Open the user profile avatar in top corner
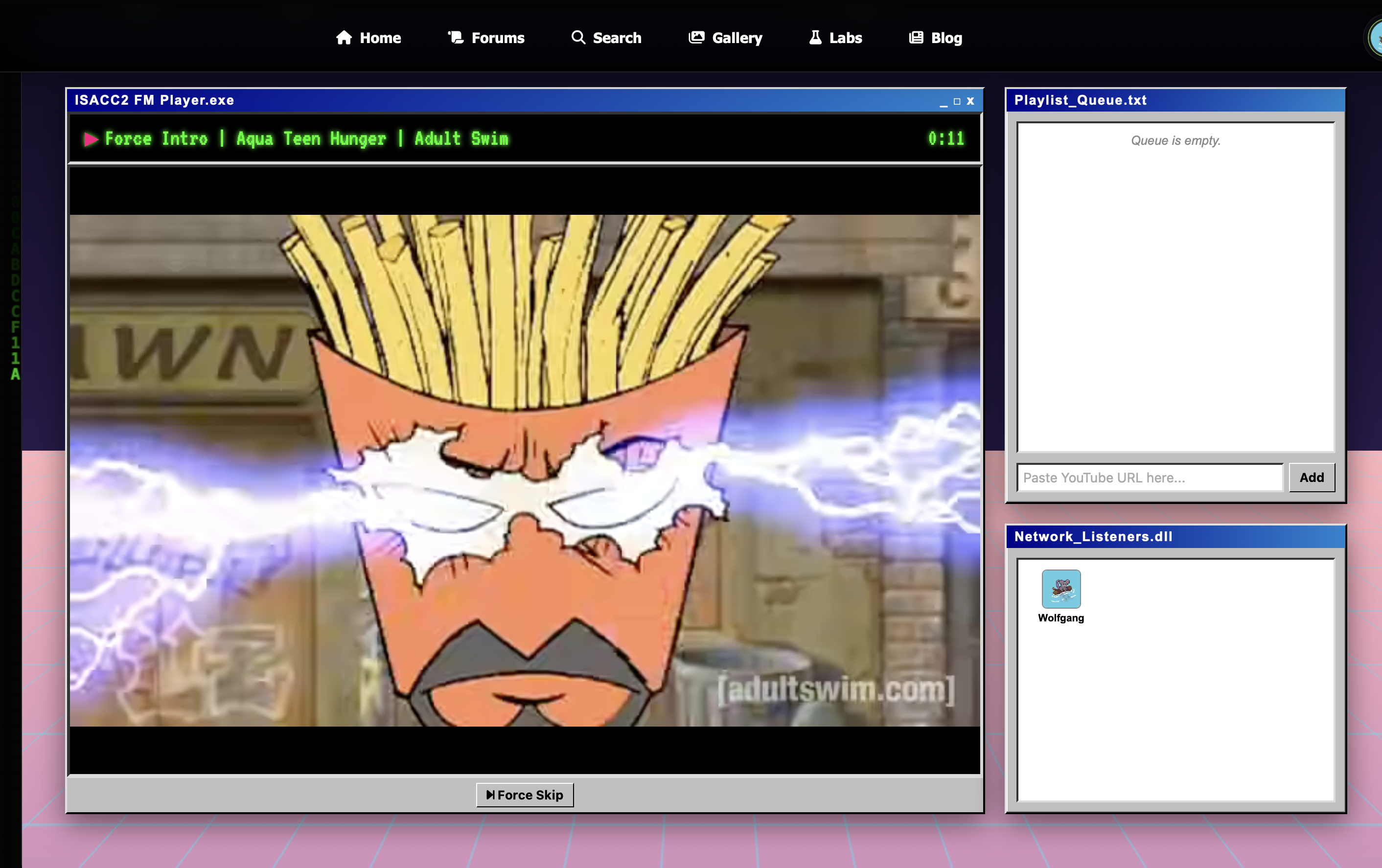Image resolution: width=1382 pixels, height=868 pixels. pos(1374,39)
